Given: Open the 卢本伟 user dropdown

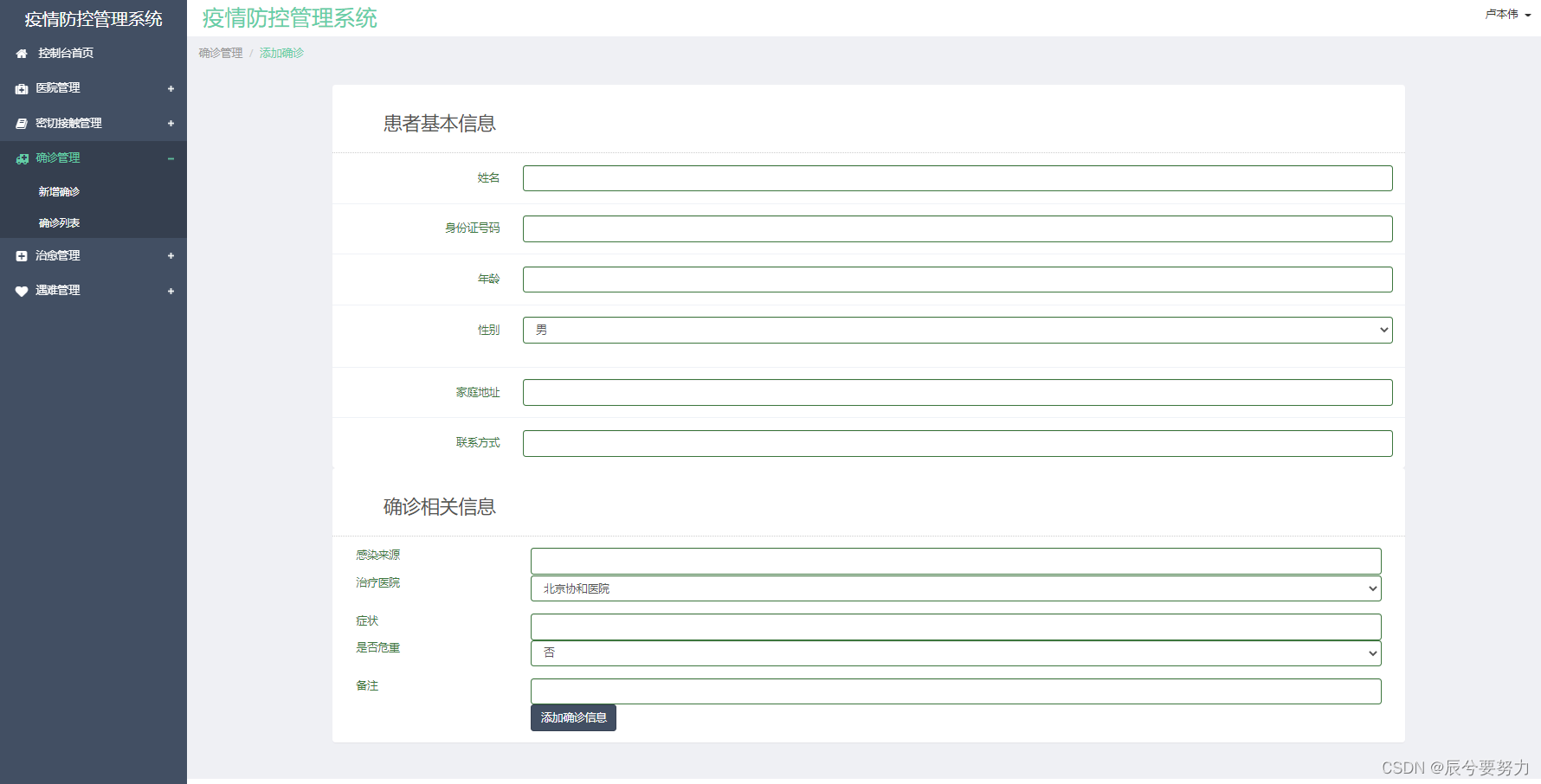Looking at the screenshot, I should coord(1508,14).
